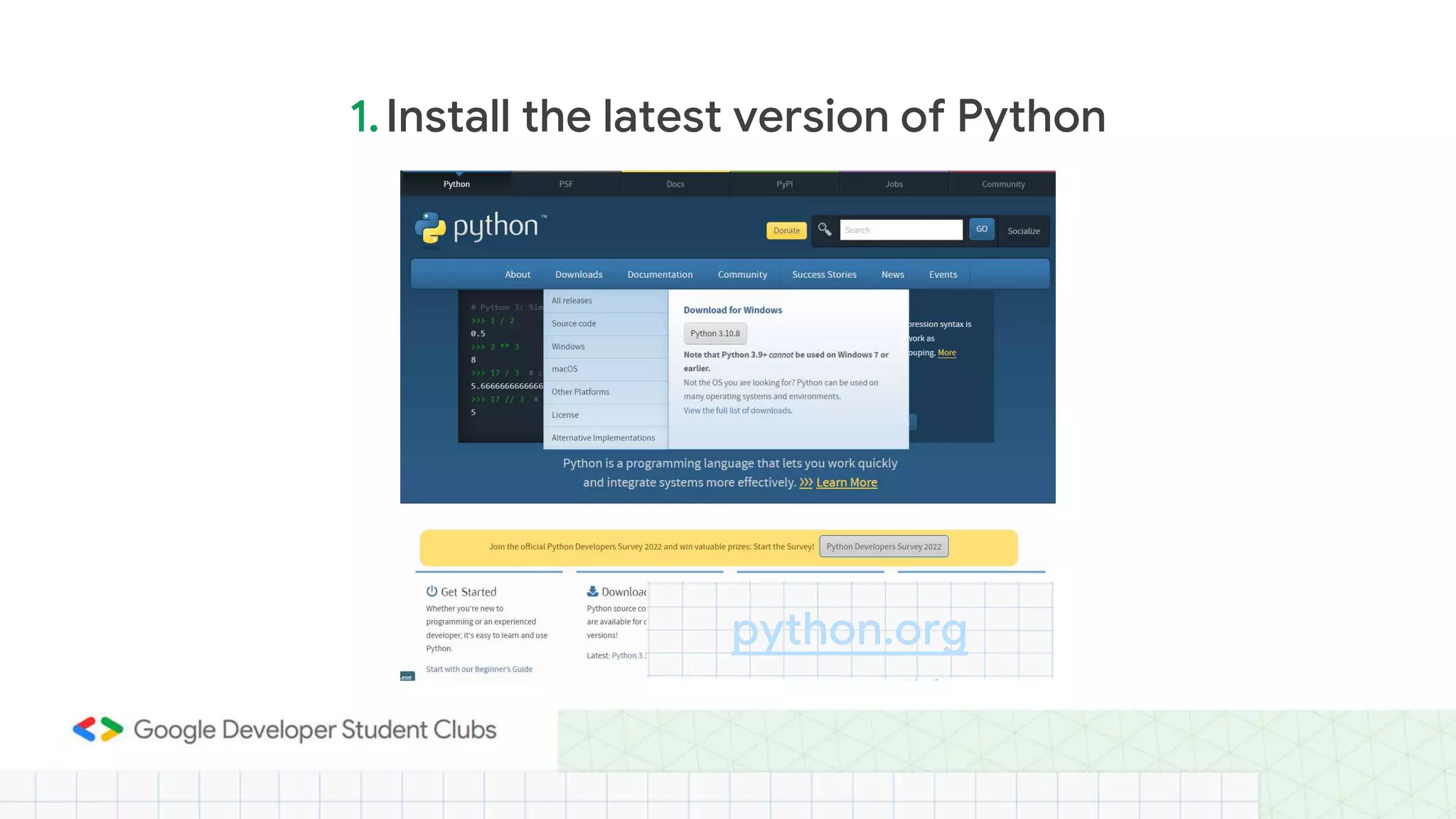Click the Python Developers Survey 2022 button
Viewport: 1456px width, 819px height.
[x=883, y=547]
